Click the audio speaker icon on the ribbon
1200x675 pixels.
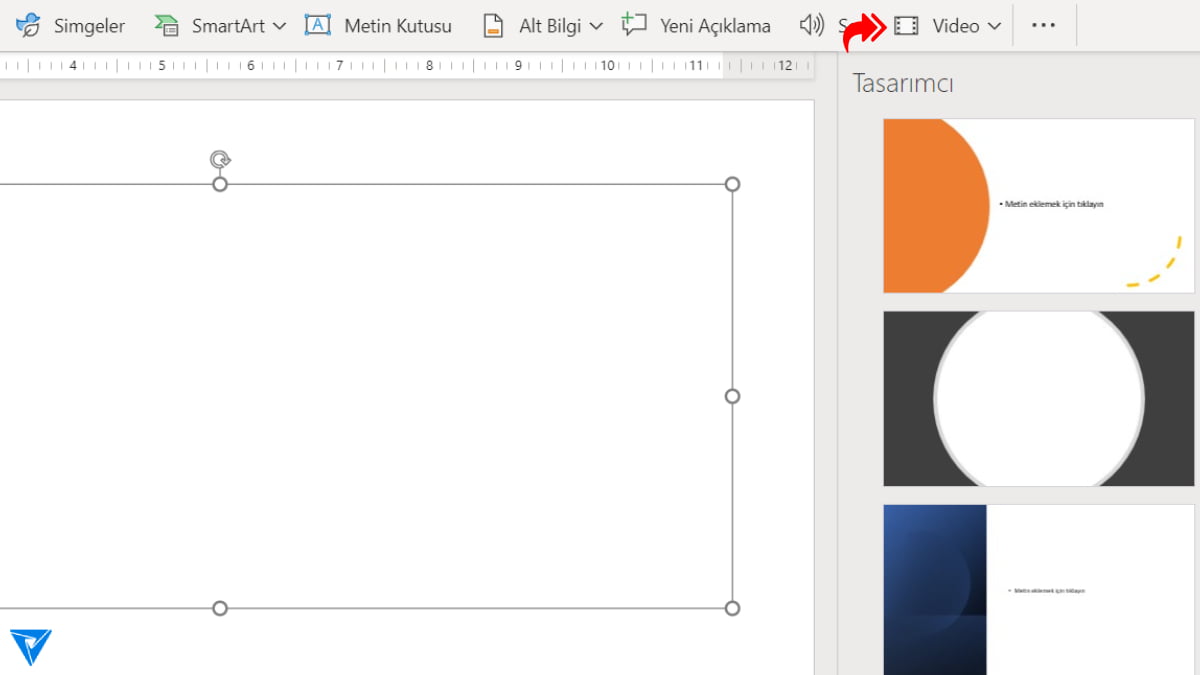tap(811, 25)
